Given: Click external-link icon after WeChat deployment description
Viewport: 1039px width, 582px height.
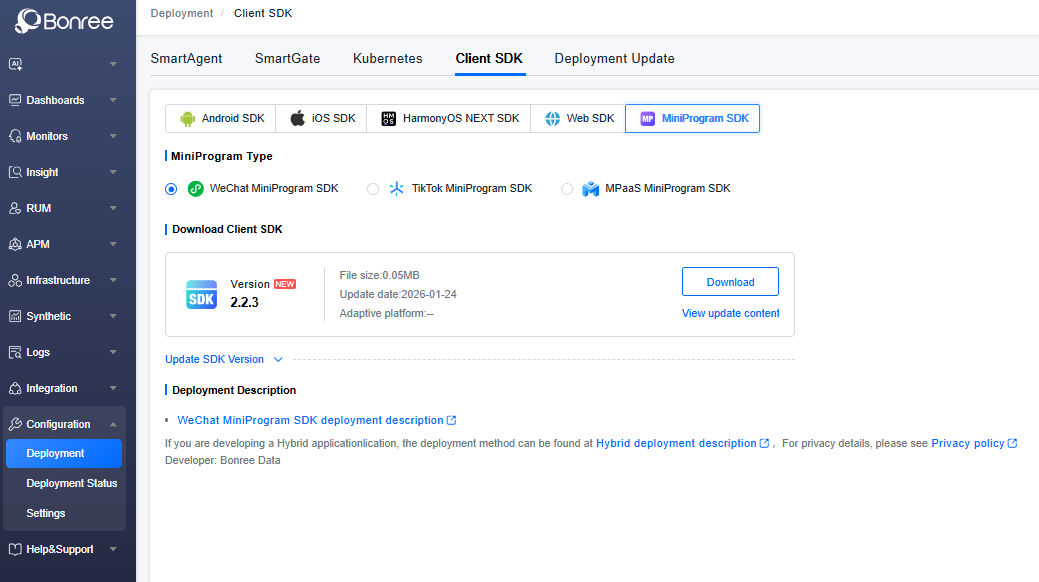Looking at the screenshot, I should click(452, 420).
